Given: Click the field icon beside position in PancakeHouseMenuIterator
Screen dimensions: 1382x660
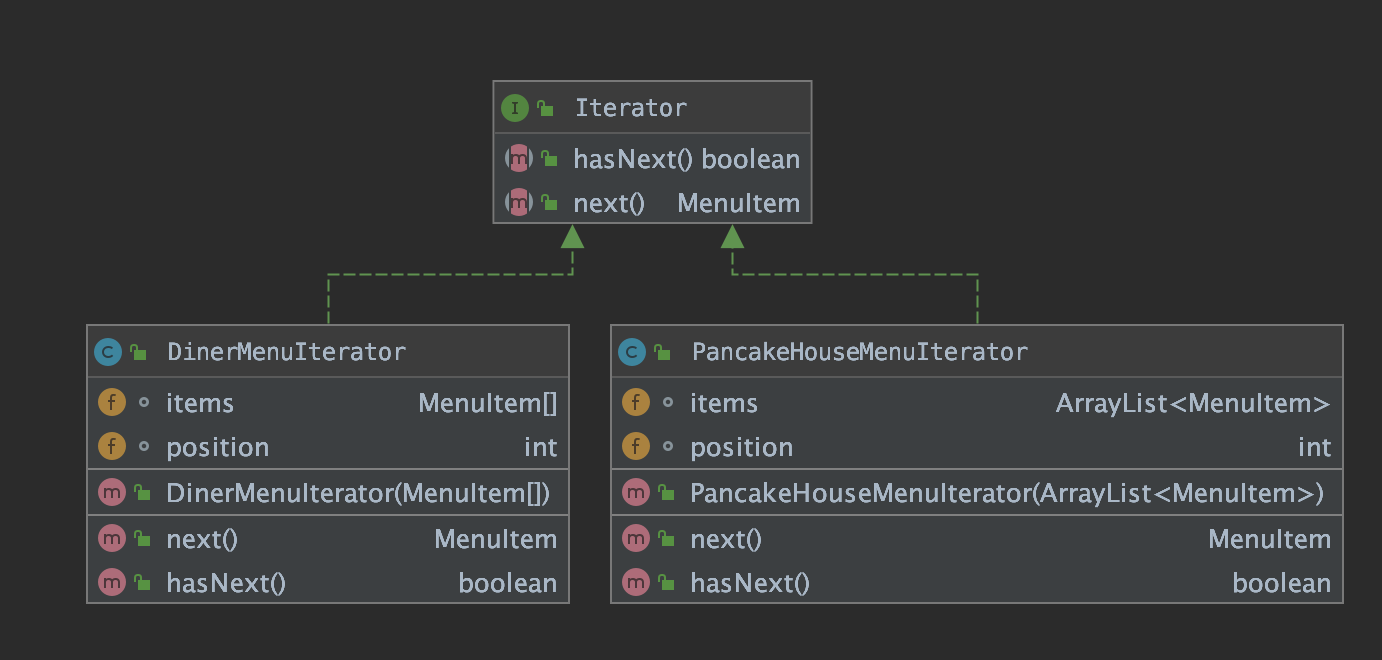Looking at the screenshot, I should coord(636,447).
